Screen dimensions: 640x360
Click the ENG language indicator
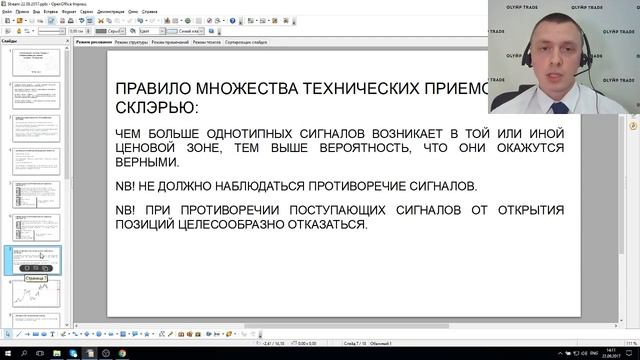point(594,353)
